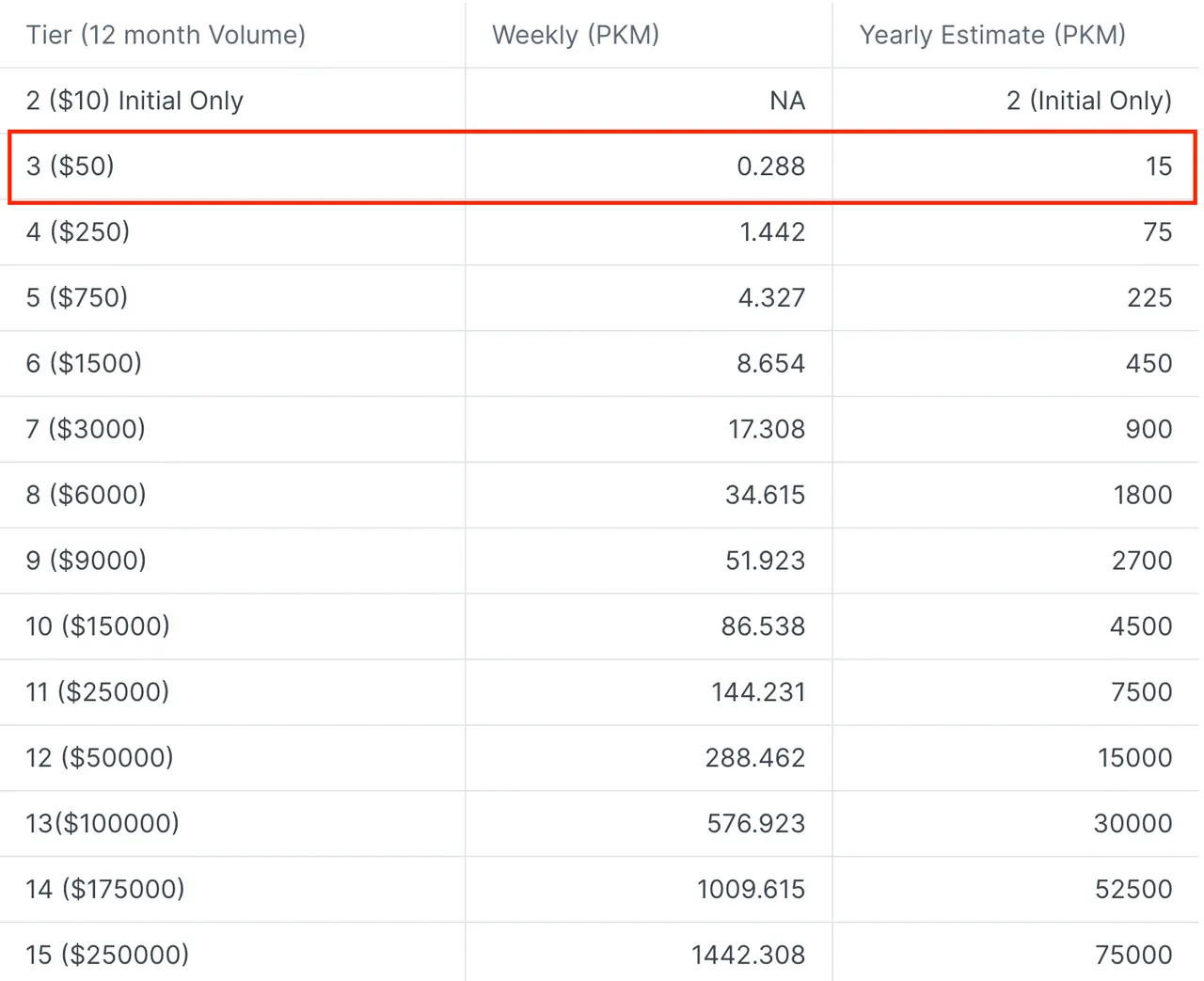
Task: Select the yearly estimate value 15000
Action: tap(1135, 758)
